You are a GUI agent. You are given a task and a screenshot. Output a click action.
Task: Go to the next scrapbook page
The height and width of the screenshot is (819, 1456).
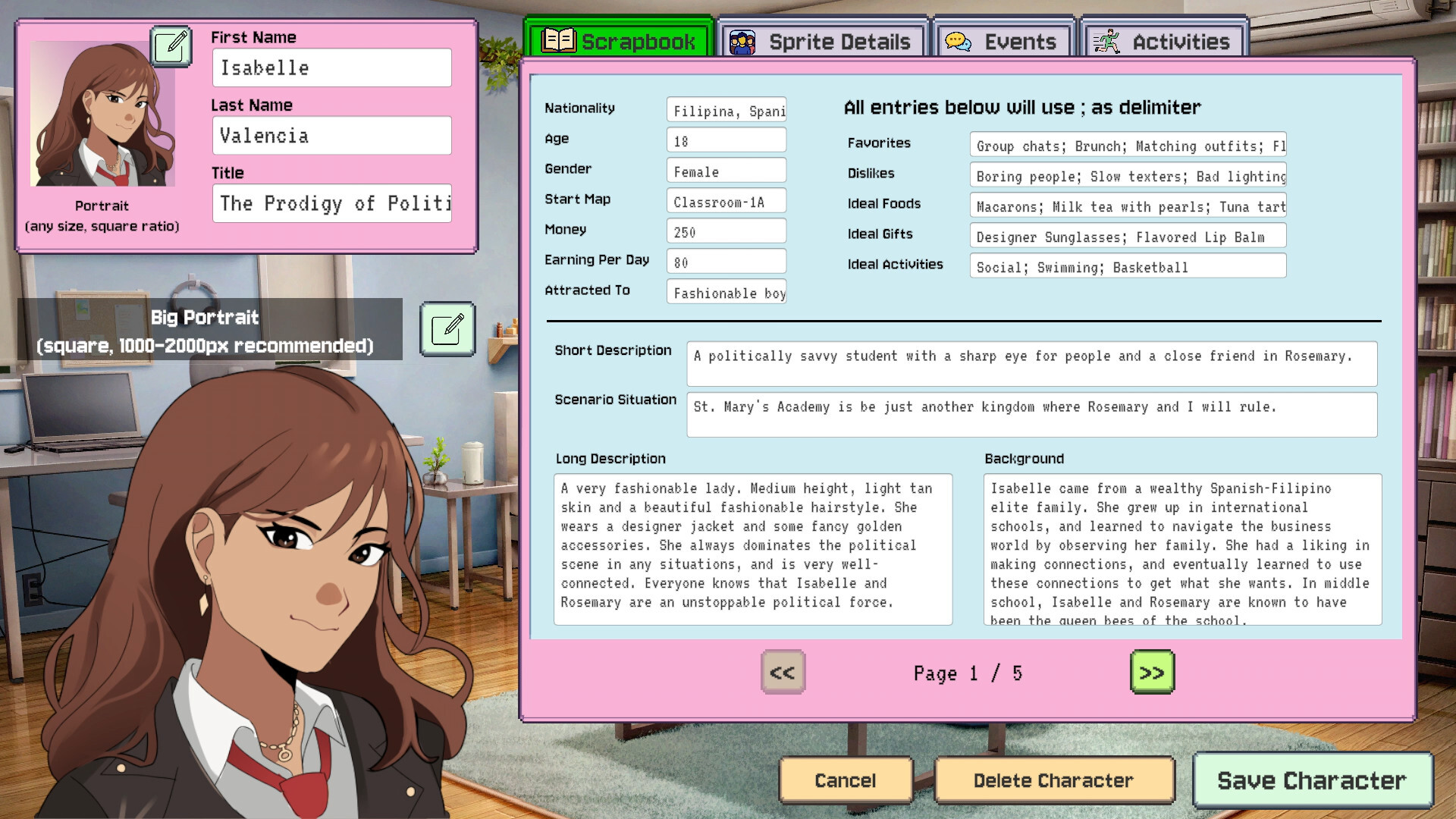click(x=1152, y=672)
